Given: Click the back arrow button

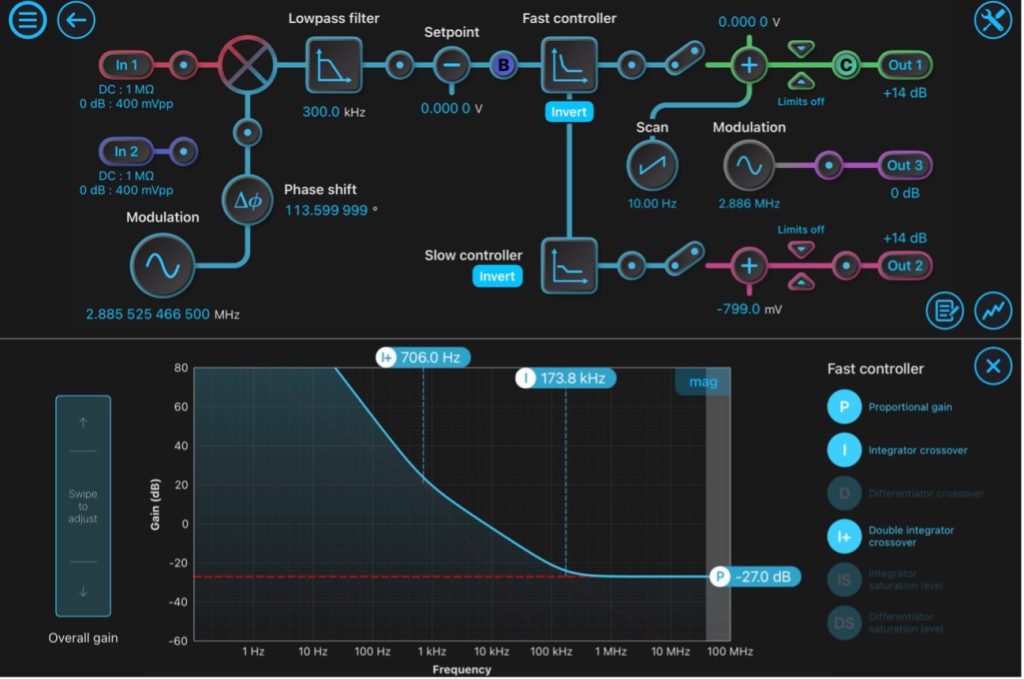Looking at the screenshot, I should pyautogui.click(x=76, y=19).
